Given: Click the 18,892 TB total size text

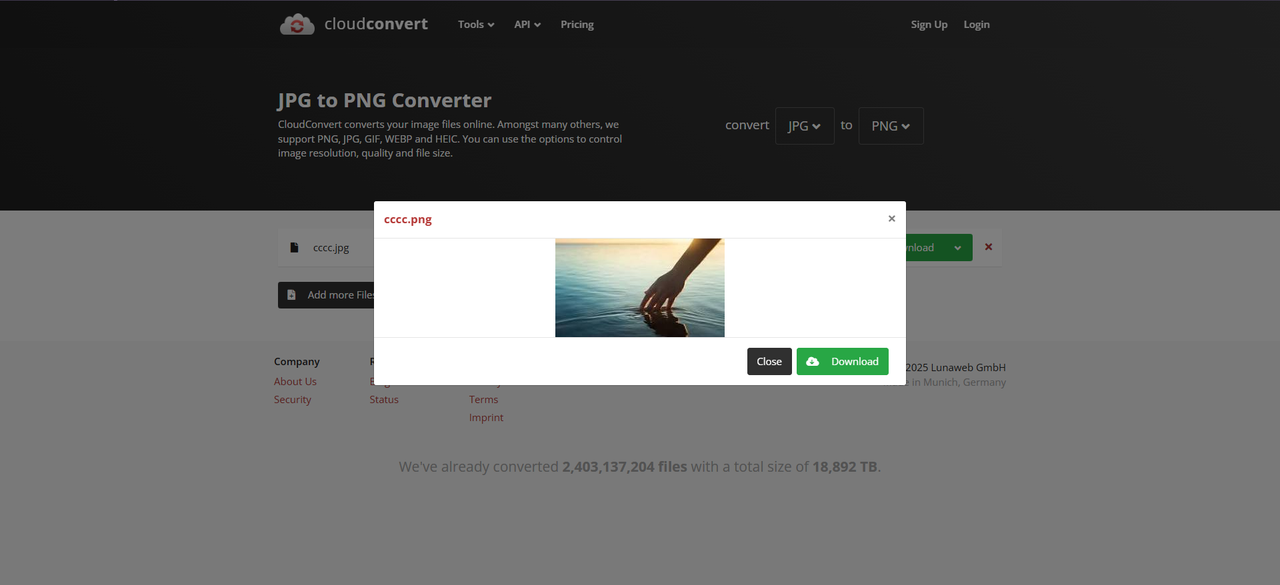Looking at the screenshot, I should pos(845,466).
